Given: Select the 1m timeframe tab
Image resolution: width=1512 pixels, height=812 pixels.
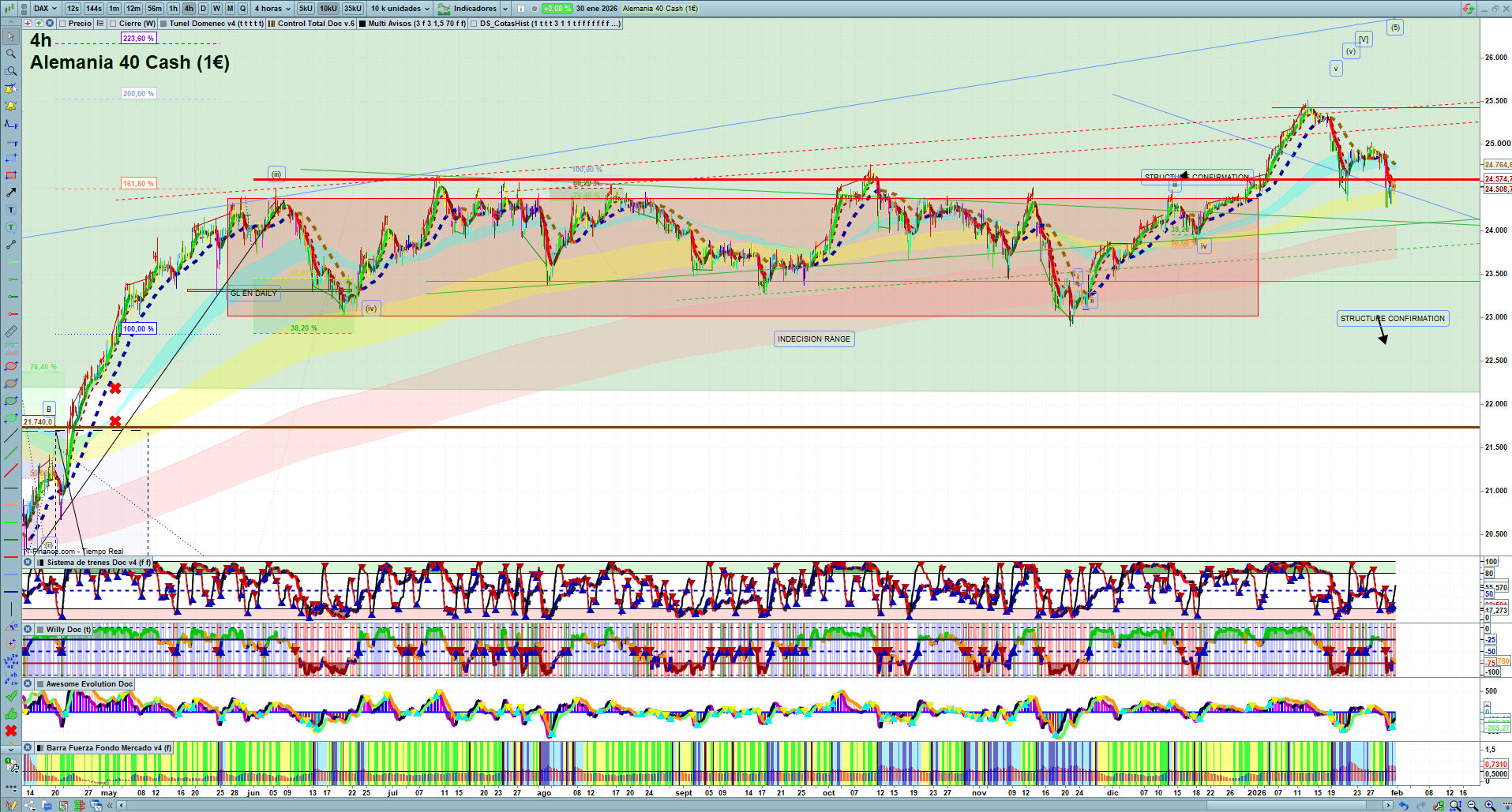Looking at the screenshot, I should (114, 9).
